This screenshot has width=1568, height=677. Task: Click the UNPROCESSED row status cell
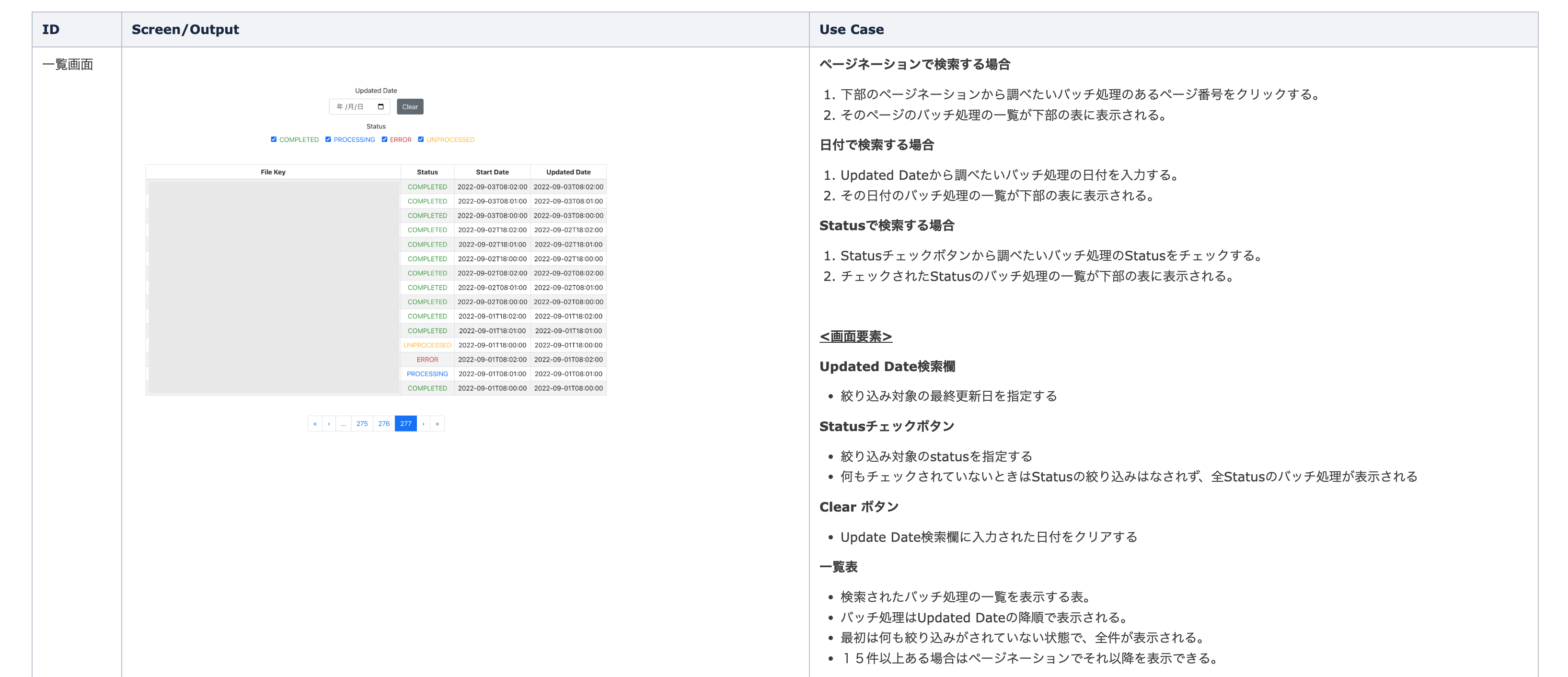(427, 345)
